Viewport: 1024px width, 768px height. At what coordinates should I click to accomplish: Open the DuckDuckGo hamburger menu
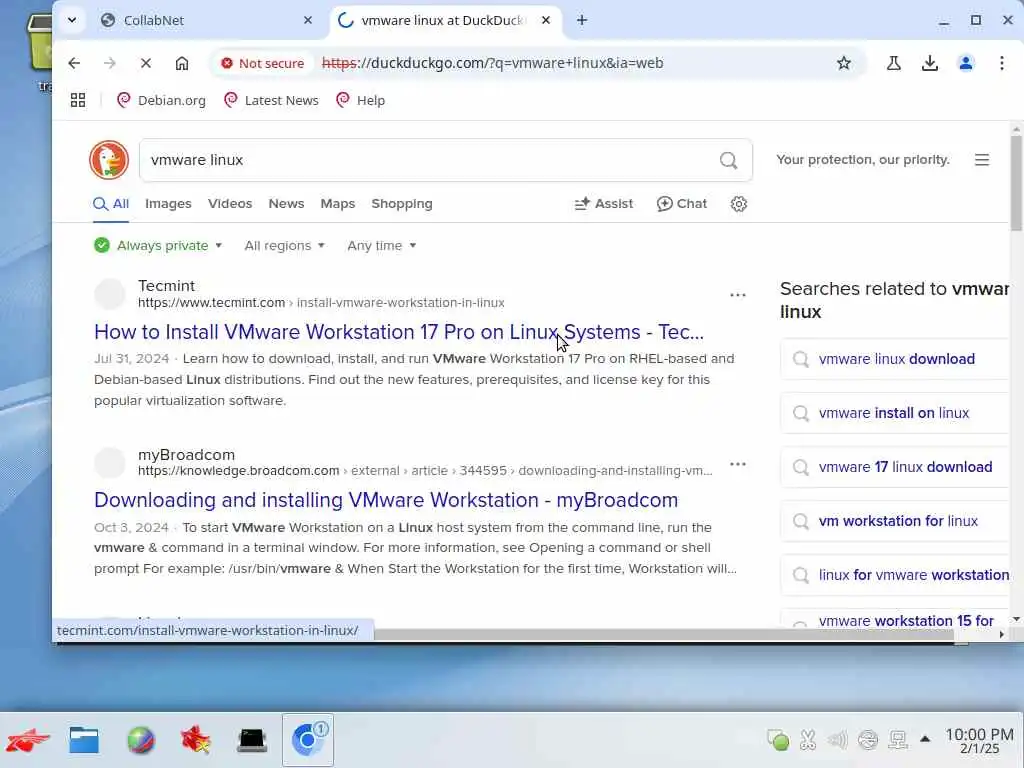coord(982,160)
